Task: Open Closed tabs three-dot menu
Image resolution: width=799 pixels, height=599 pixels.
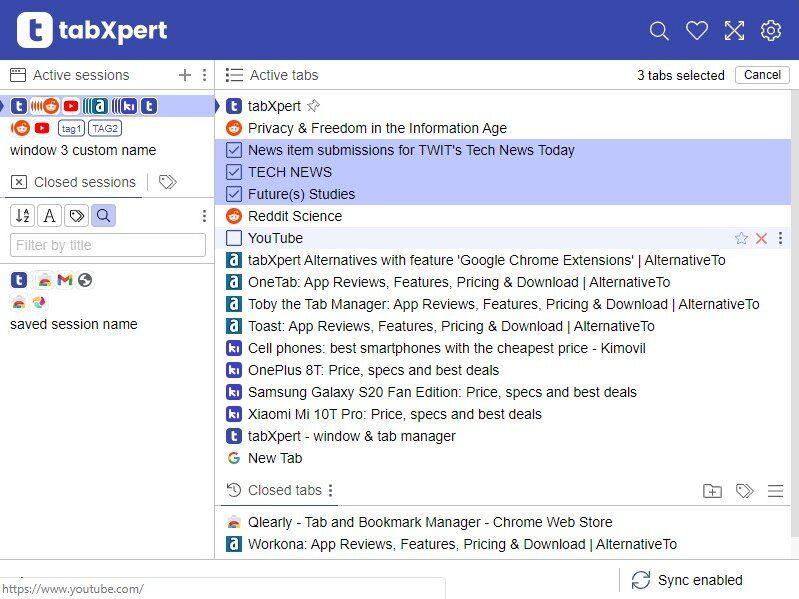Action: [x=331, y=490]
